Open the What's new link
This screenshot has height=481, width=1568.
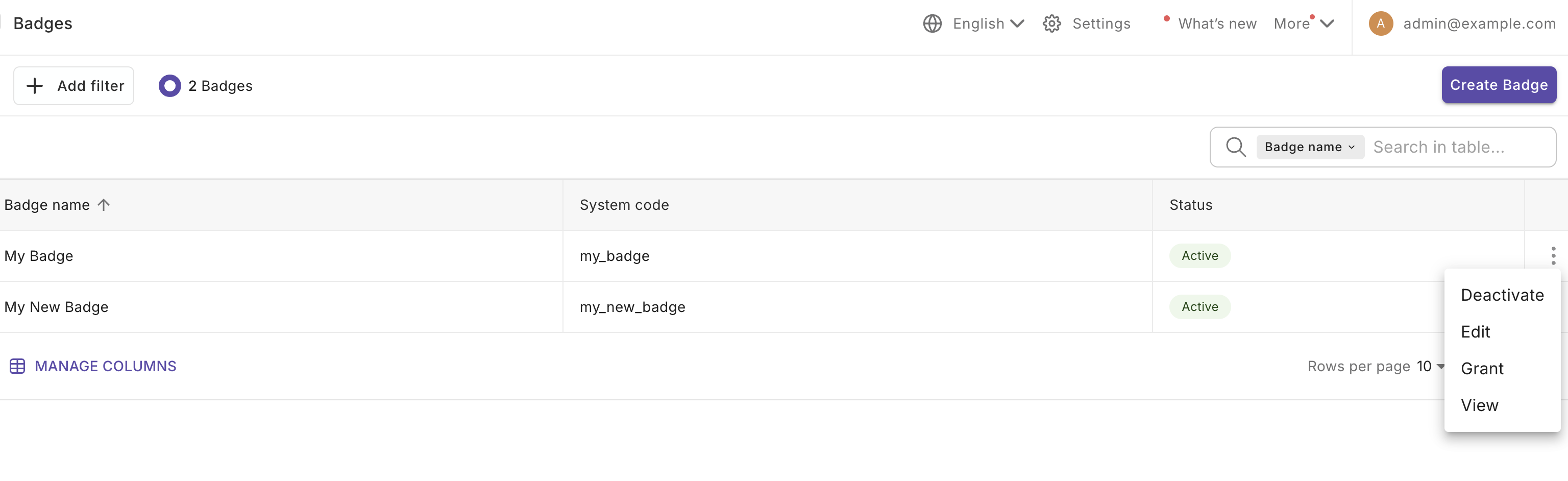pos(1216,24)
